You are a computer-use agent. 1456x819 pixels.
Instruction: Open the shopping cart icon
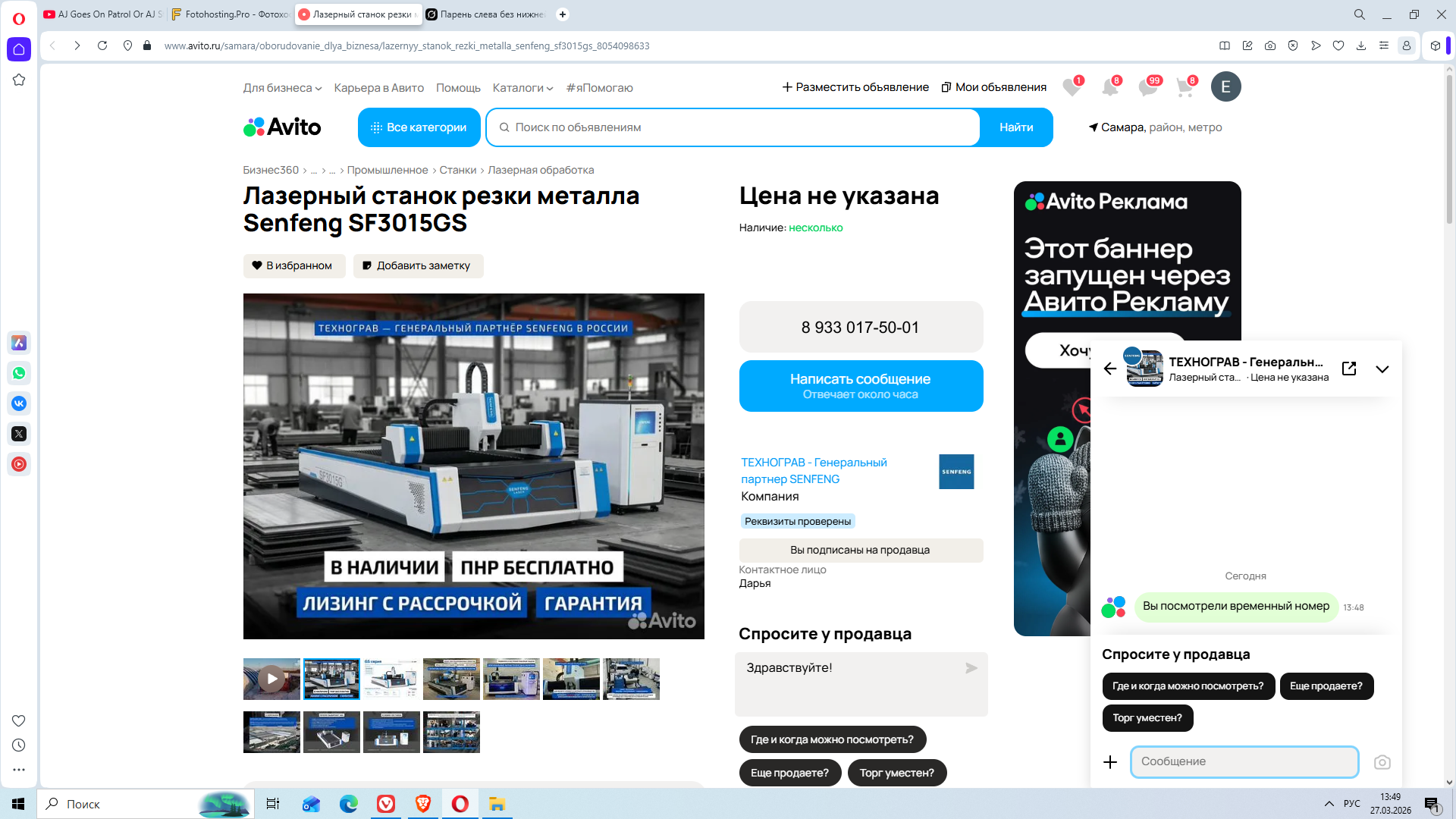tap(1184, 87)
